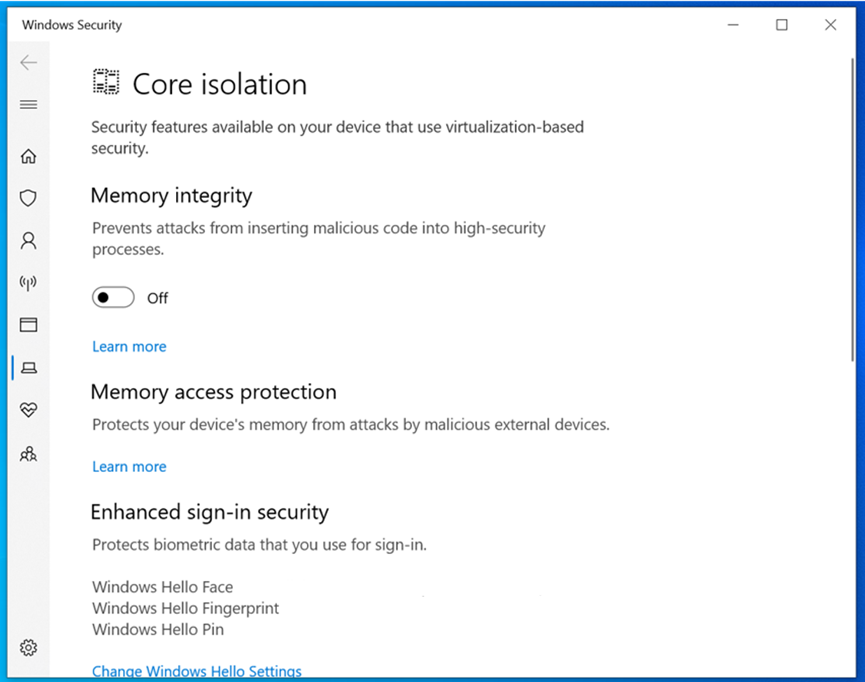Open Virus & threat protection section
Viewport: 865px width, 682px height.
pyautogui.click(x=29, y=198)
